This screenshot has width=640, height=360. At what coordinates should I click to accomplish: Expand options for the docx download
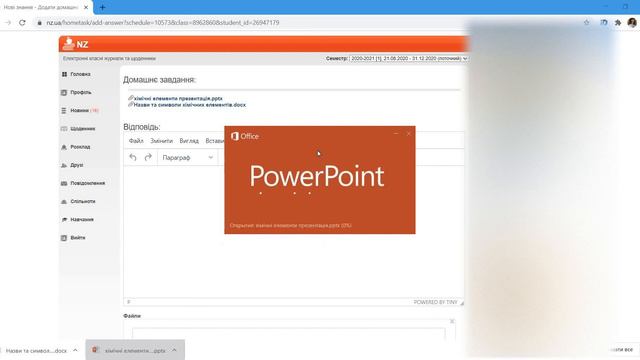(75, 350)
